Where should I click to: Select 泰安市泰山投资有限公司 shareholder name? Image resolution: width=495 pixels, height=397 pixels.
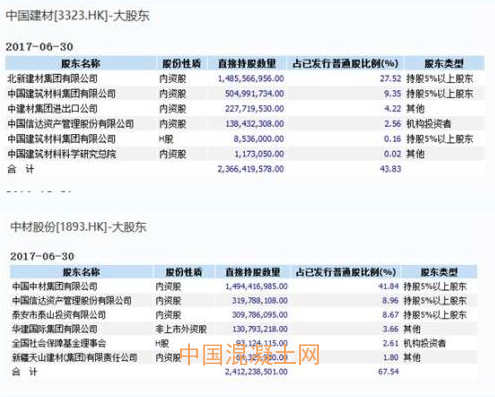(59, 315)
